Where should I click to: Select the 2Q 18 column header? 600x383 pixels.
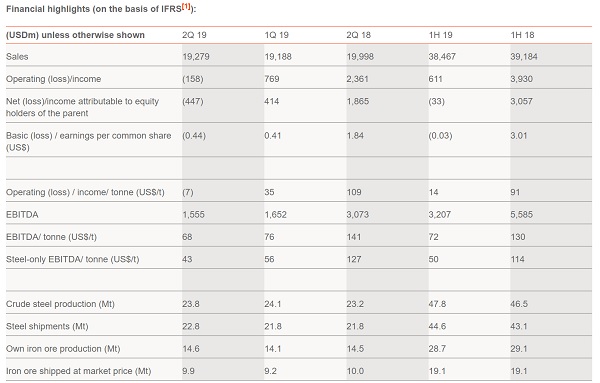pos(359,35)
